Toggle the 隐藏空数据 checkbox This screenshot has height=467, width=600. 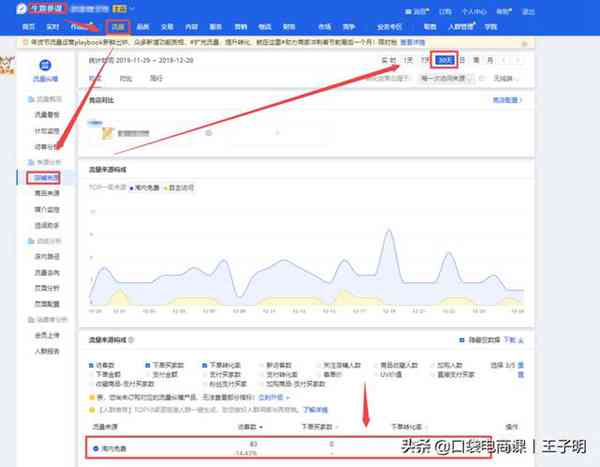coord(462,340)
